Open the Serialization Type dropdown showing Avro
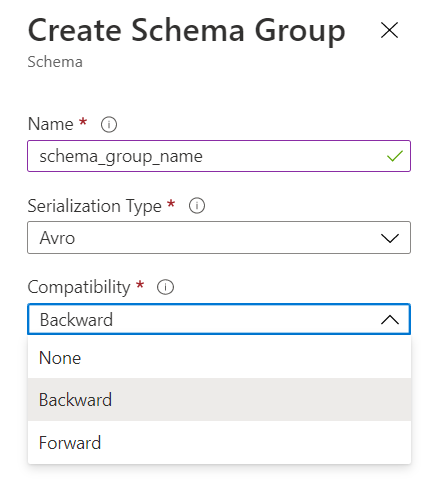The image size is (429, 500). click(219, 237)
